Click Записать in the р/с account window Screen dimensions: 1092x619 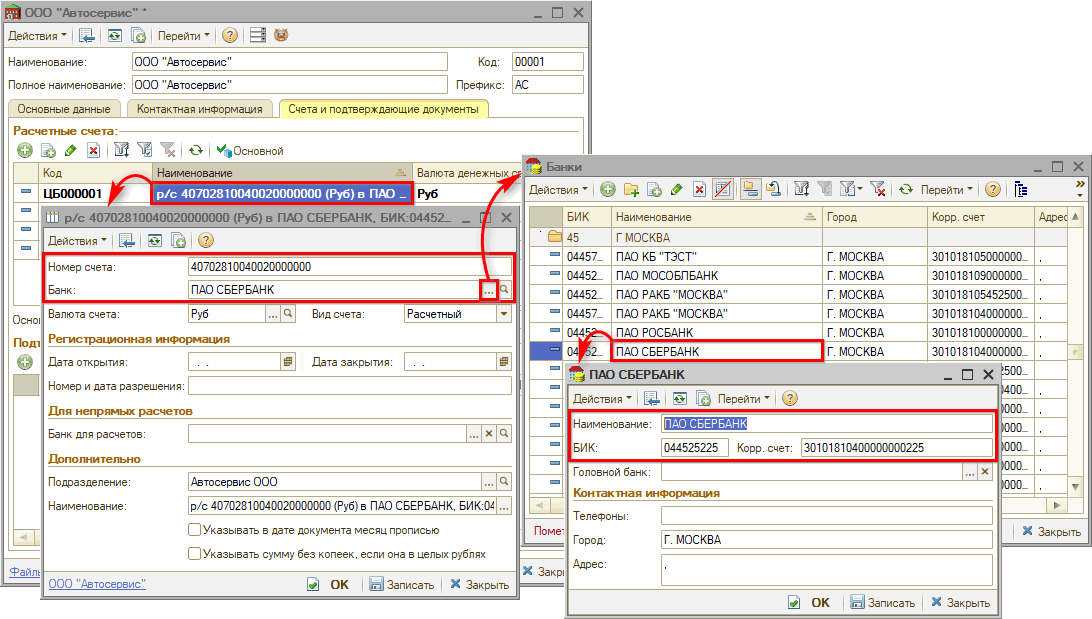click(402, 584)
